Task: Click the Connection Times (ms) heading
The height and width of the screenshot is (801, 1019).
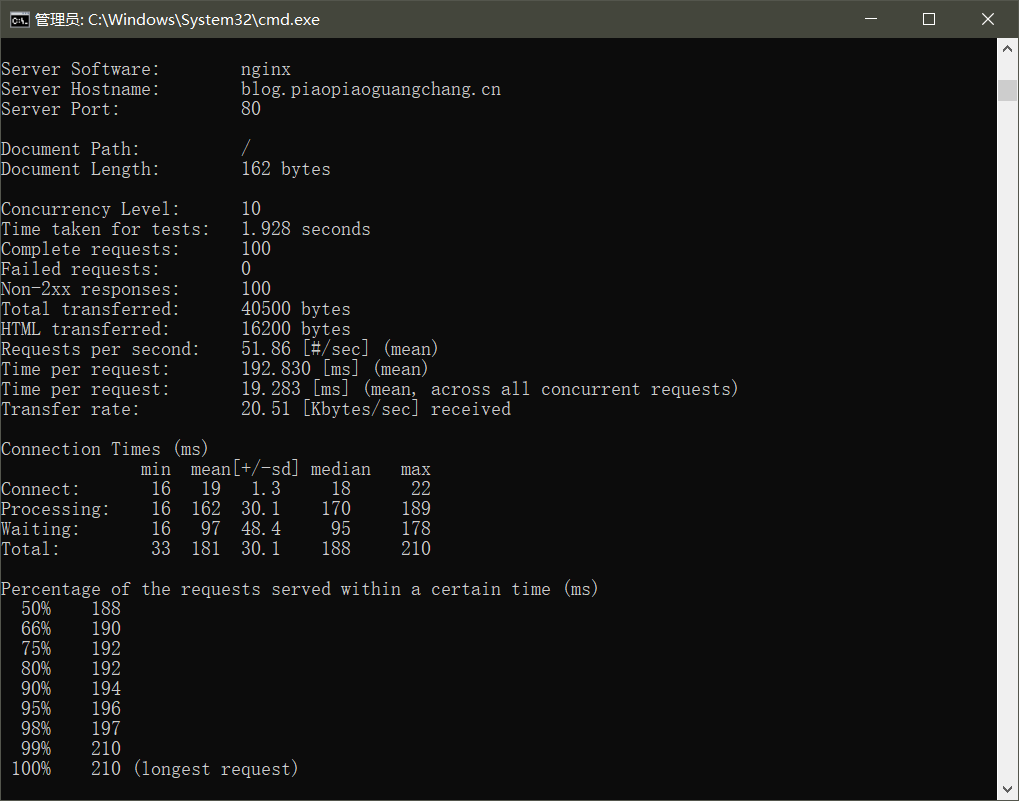Action: (105, 449)
